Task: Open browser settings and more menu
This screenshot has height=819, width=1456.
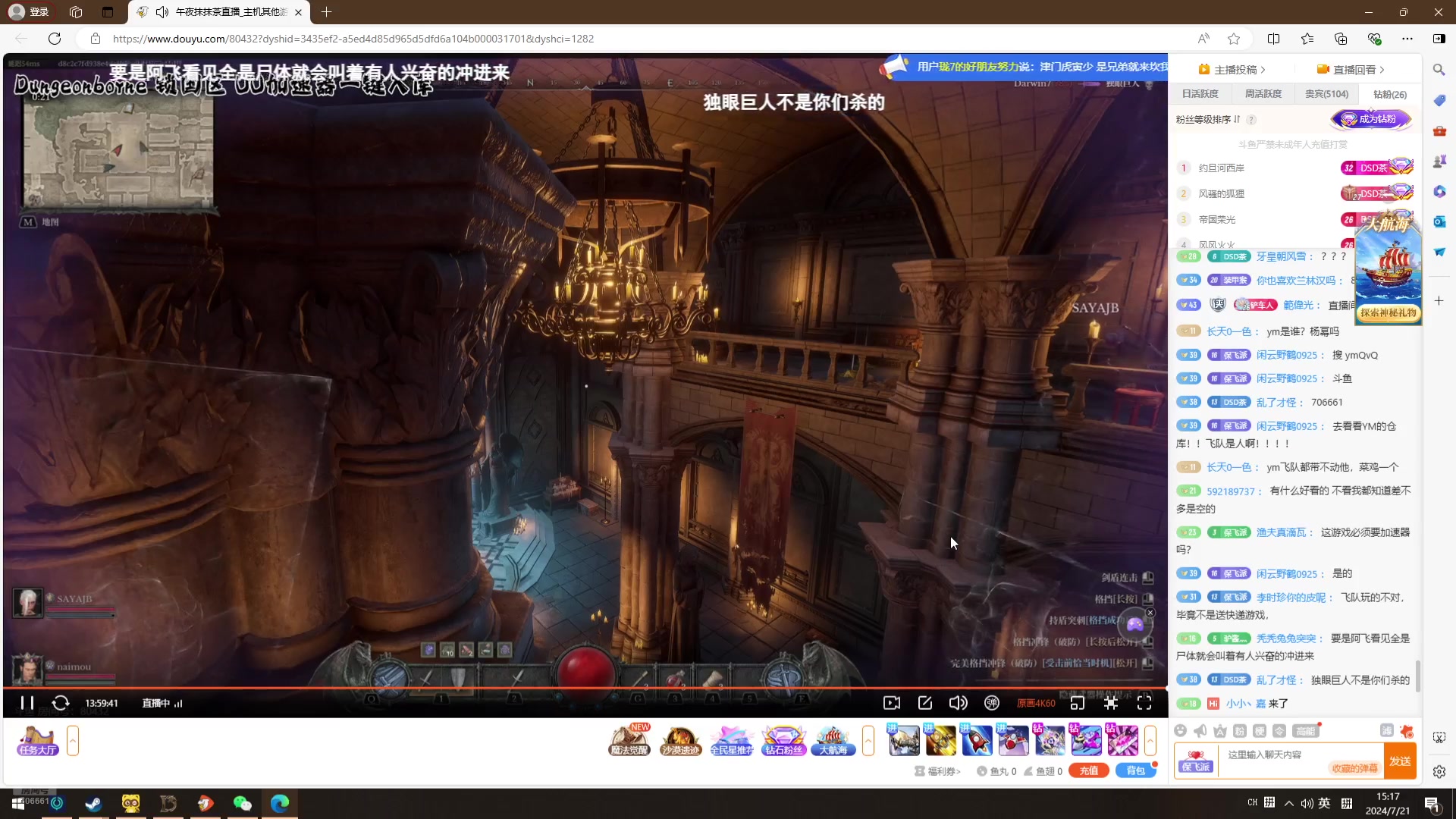Action: pyautogui.click(x=1407, y=39)
